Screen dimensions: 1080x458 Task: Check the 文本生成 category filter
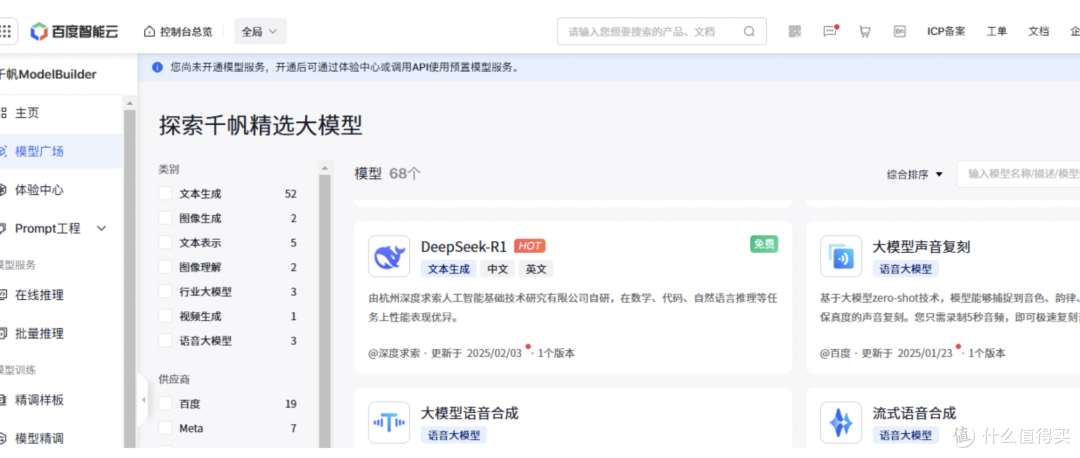point(165,194)
